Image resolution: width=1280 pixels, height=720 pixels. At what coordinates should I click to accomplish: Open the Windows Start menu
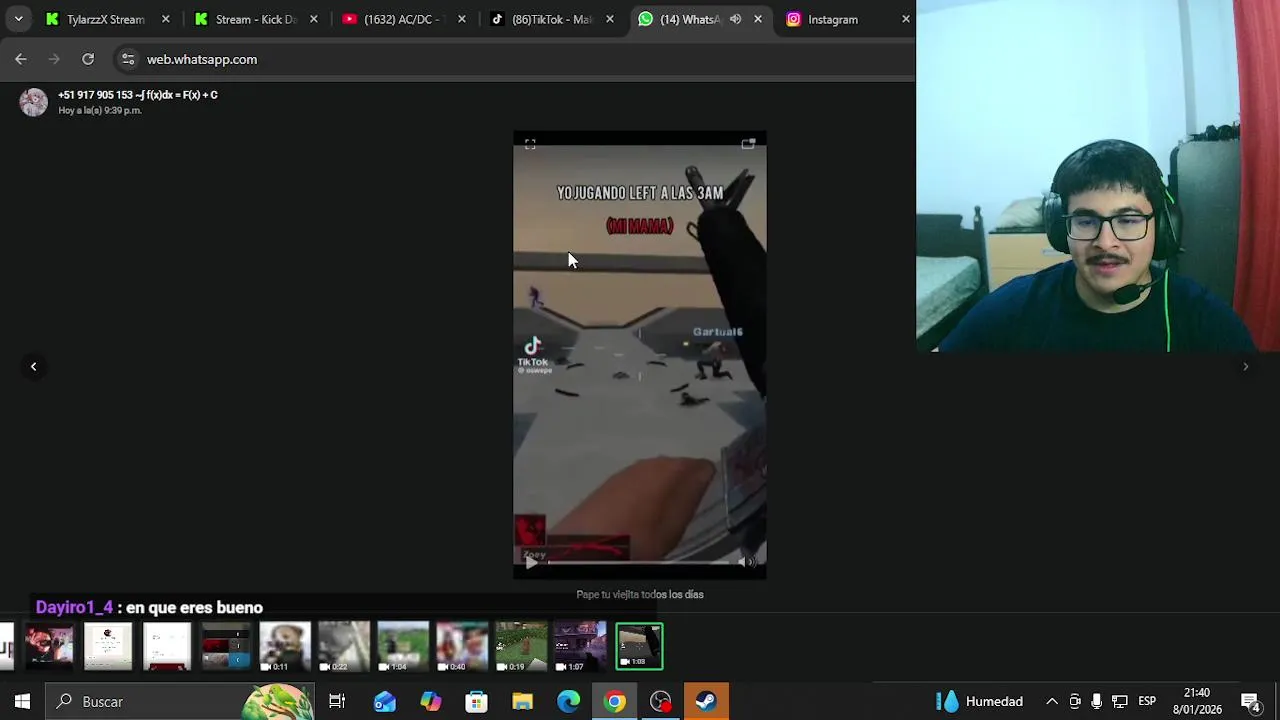(x=22, y=702)
